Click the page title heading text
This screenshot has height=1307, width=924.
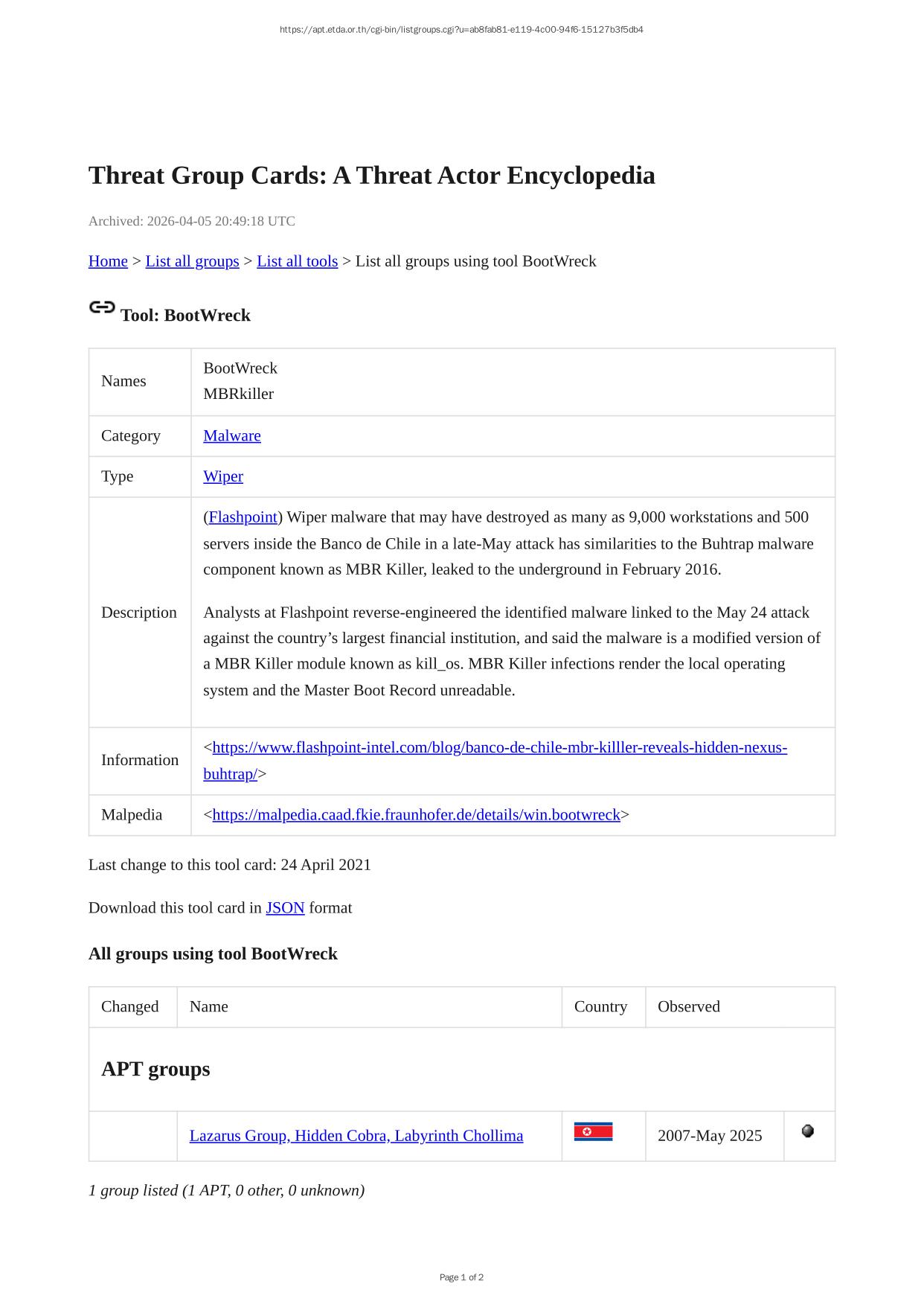pos(371,176)
